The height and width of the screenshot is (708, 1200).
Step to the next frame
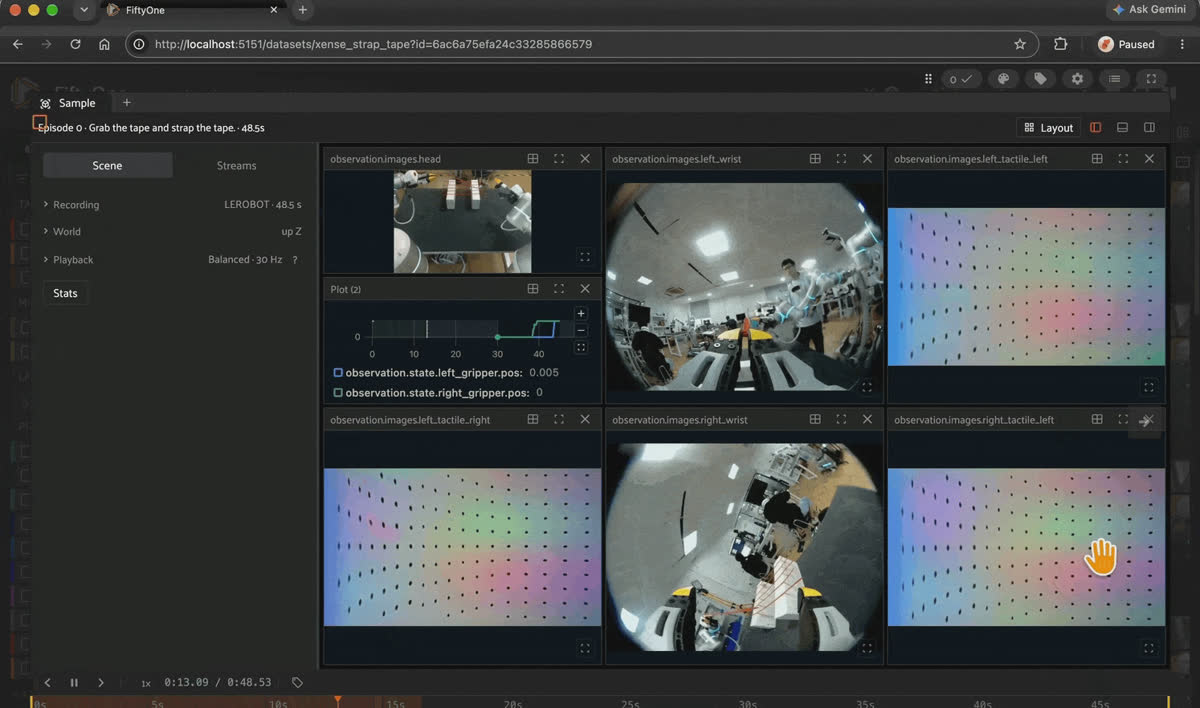pyautogui.click(x=101, y=683)
